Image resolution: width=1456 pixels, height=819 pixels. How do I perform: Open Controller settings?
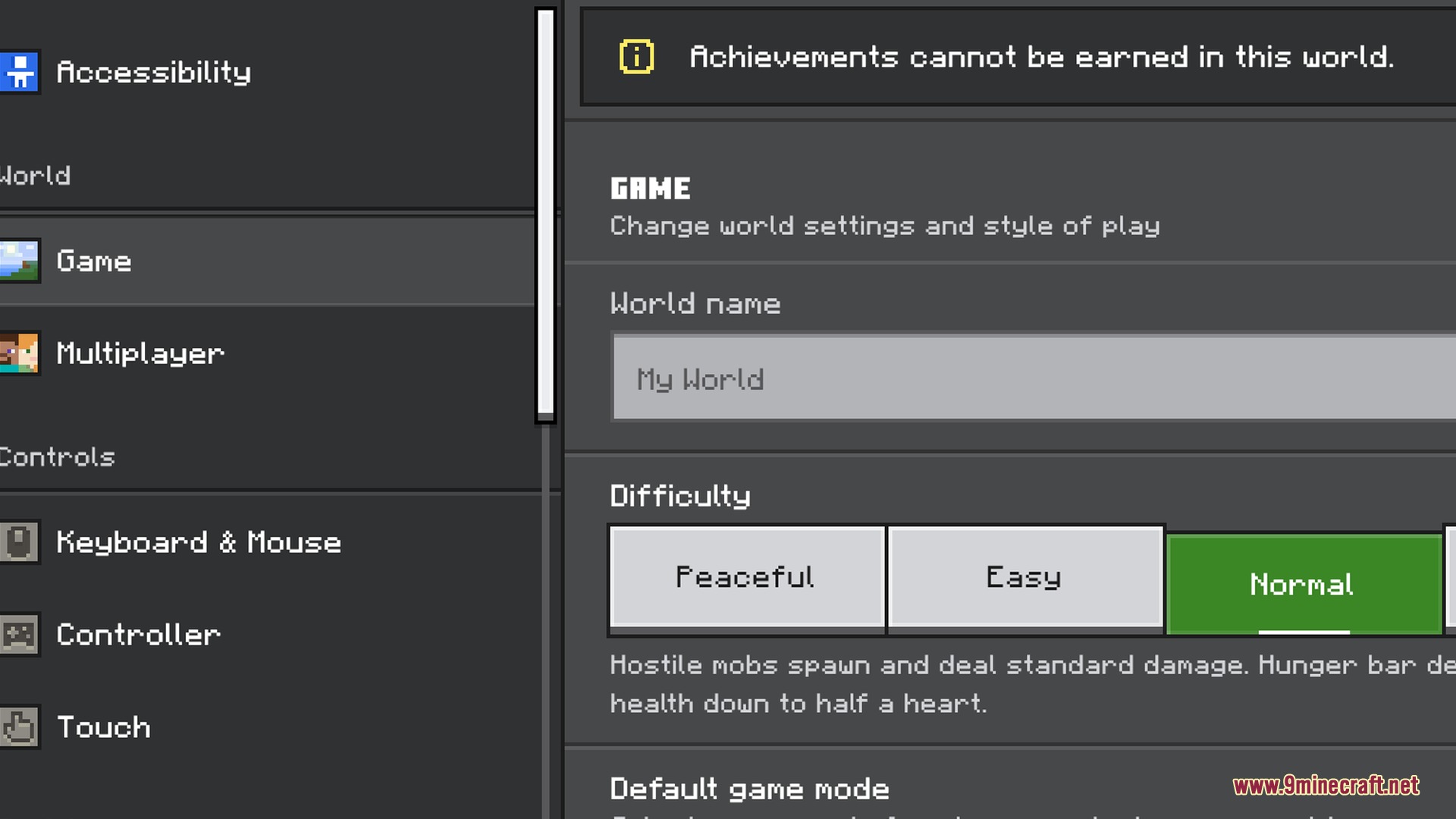click(267, 635)
